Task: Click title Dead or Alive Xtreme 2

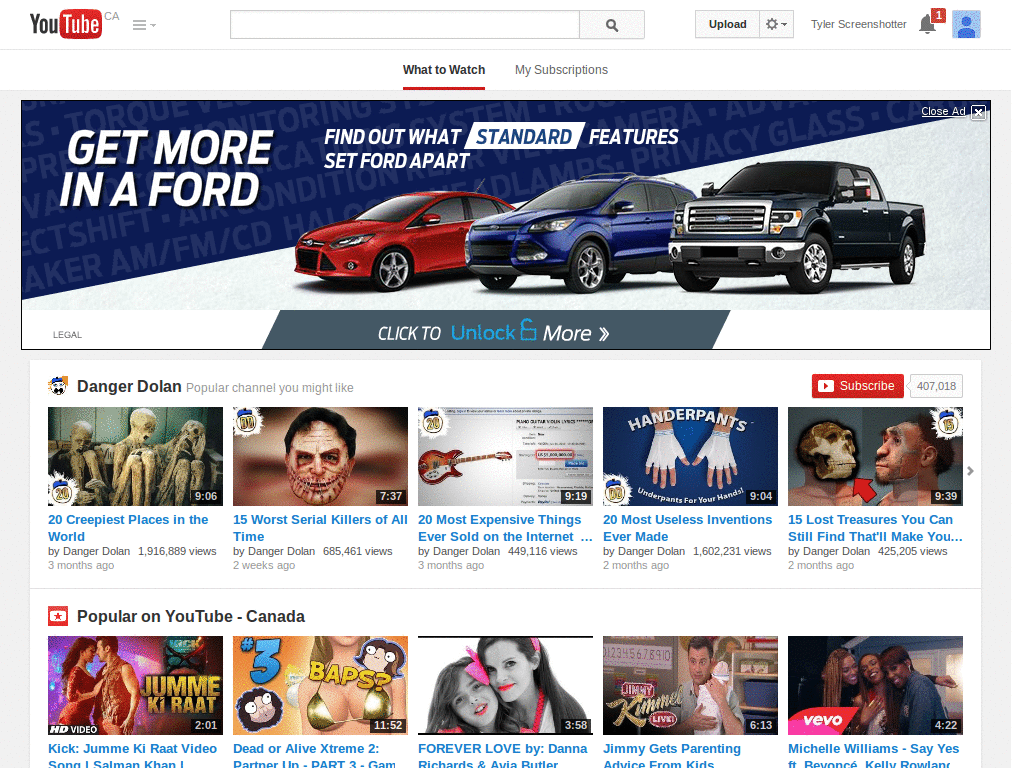Action: [315, 755]
